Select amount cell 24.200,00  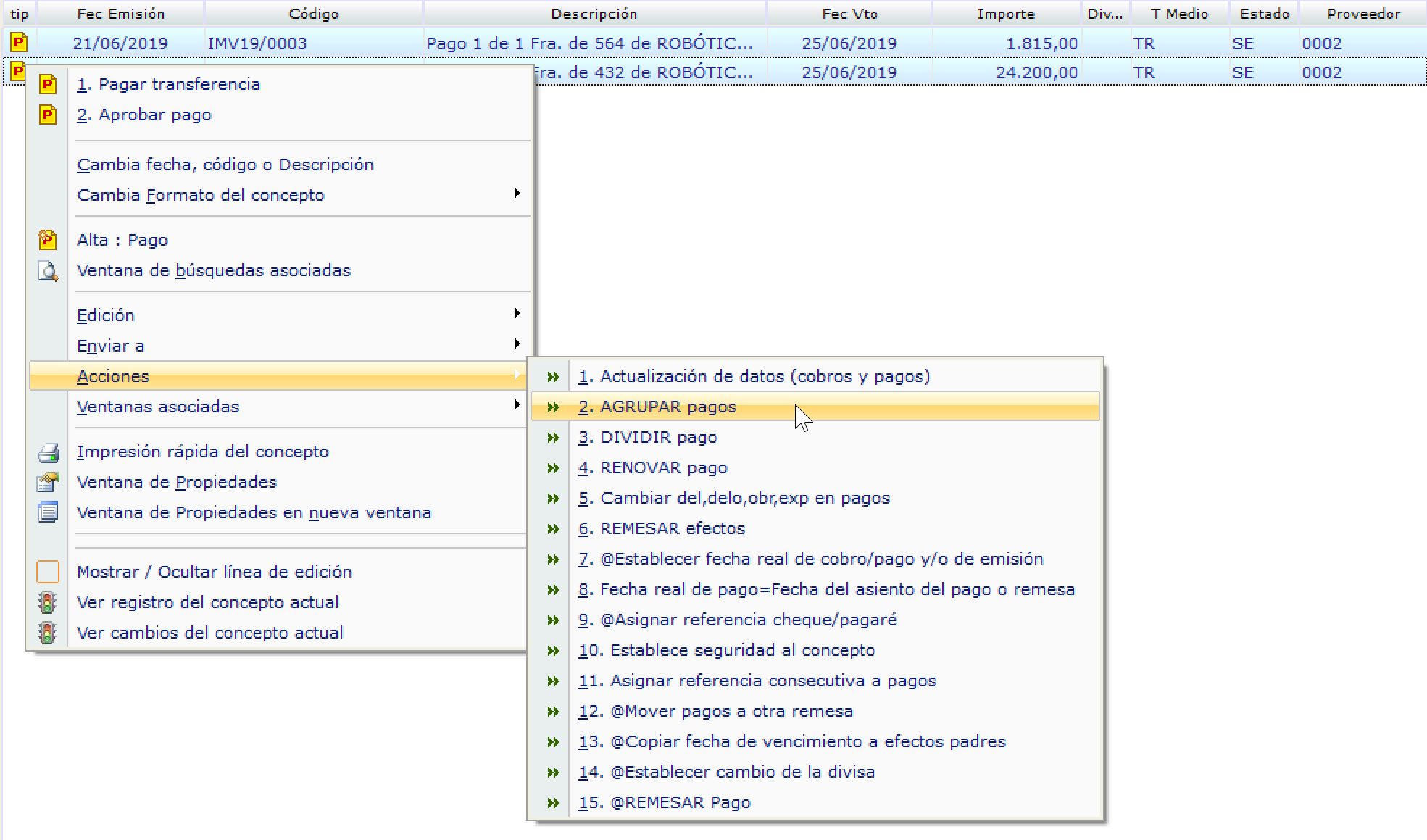tap(1037, 72)
